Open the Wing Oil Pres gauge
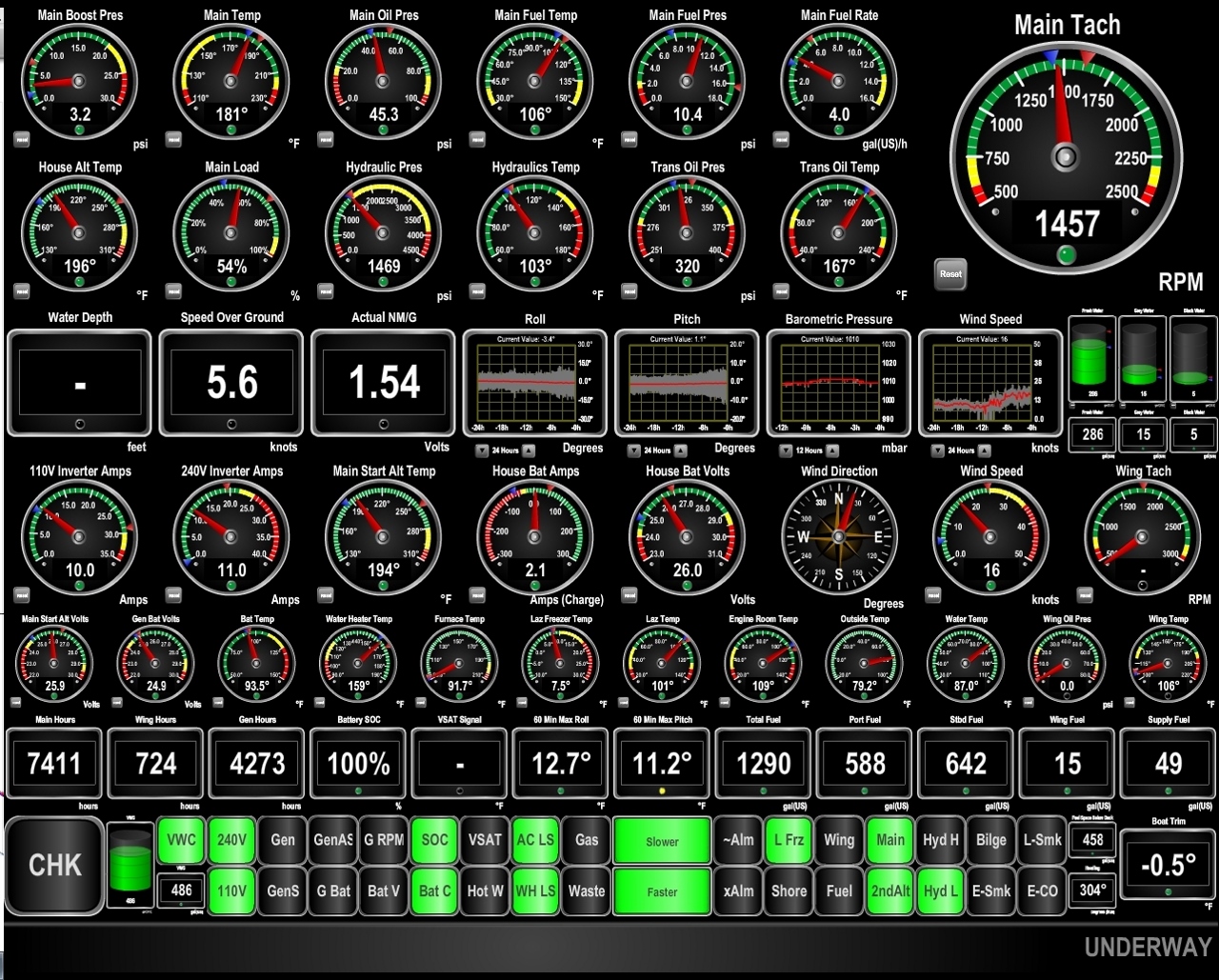 click(1067, 663)
